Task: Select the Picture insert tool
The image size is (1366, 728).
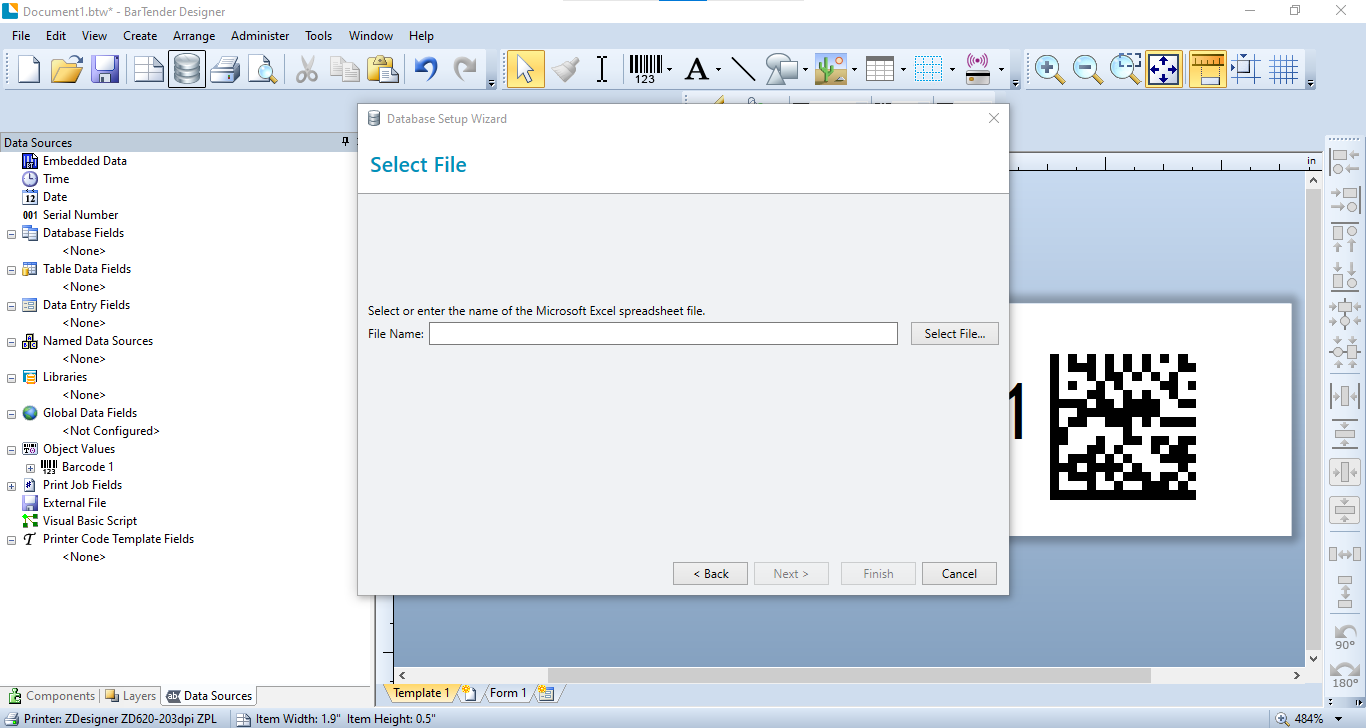Action: pyautogui.click(x=830, y=69)
